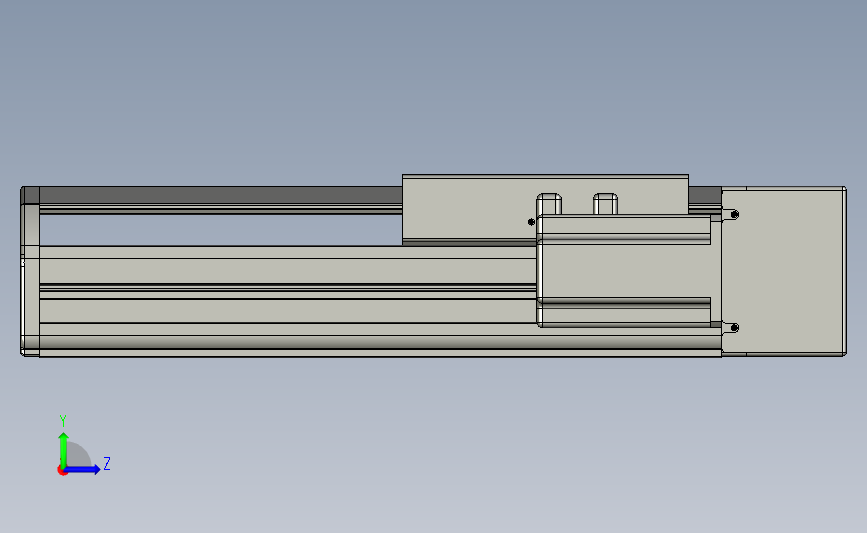Click the gray YZ plane quadrant on triad

pos(79,456)
